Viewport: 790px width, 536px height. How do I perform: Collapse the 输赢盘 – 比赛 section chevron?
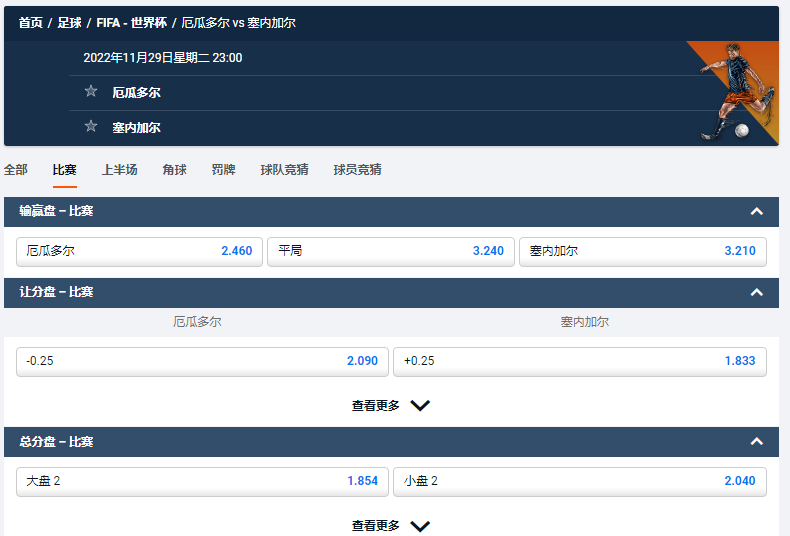click(756, 212)
